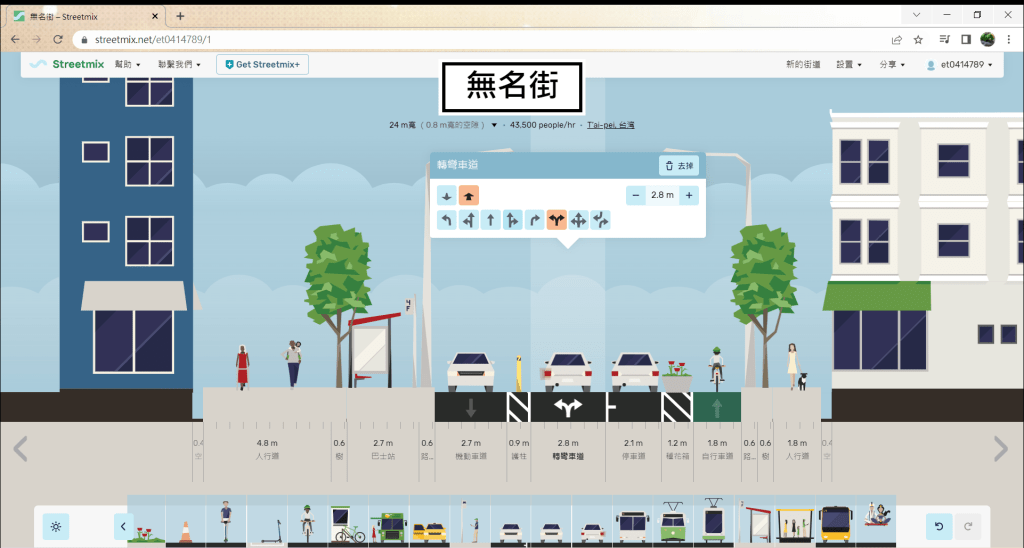This screenshot has width=1024, height=548.
Task: Show earlier palette items with left chevron
Action: coord(123,526)
